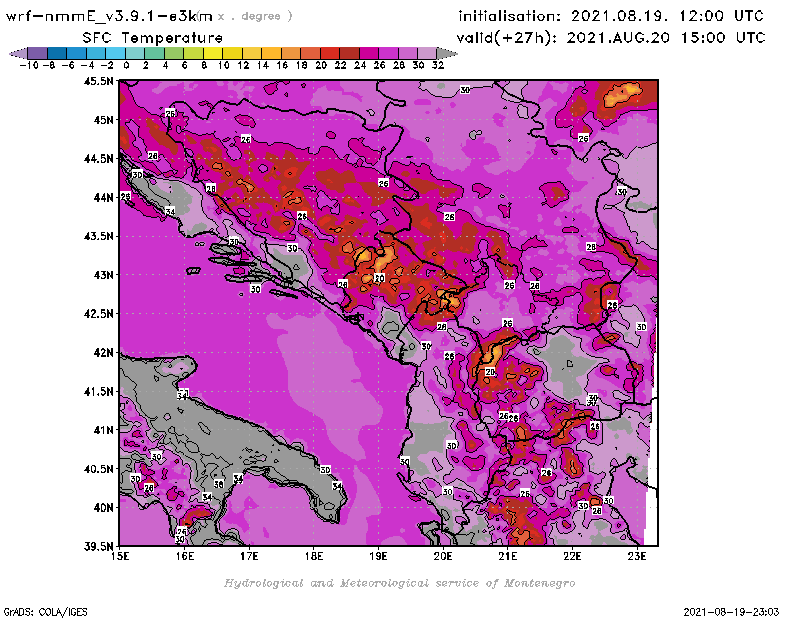Click the '43.5N' latitude axis label

tap(98, 236)
